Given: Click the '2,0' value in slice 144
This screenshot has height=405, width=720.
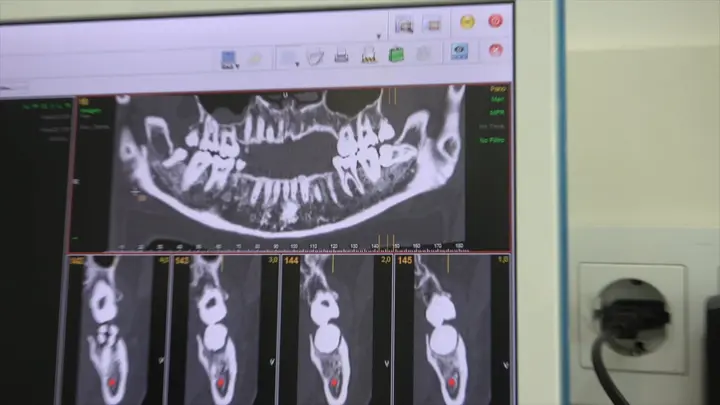Looking at the screenshot, I should coord(386,260).
